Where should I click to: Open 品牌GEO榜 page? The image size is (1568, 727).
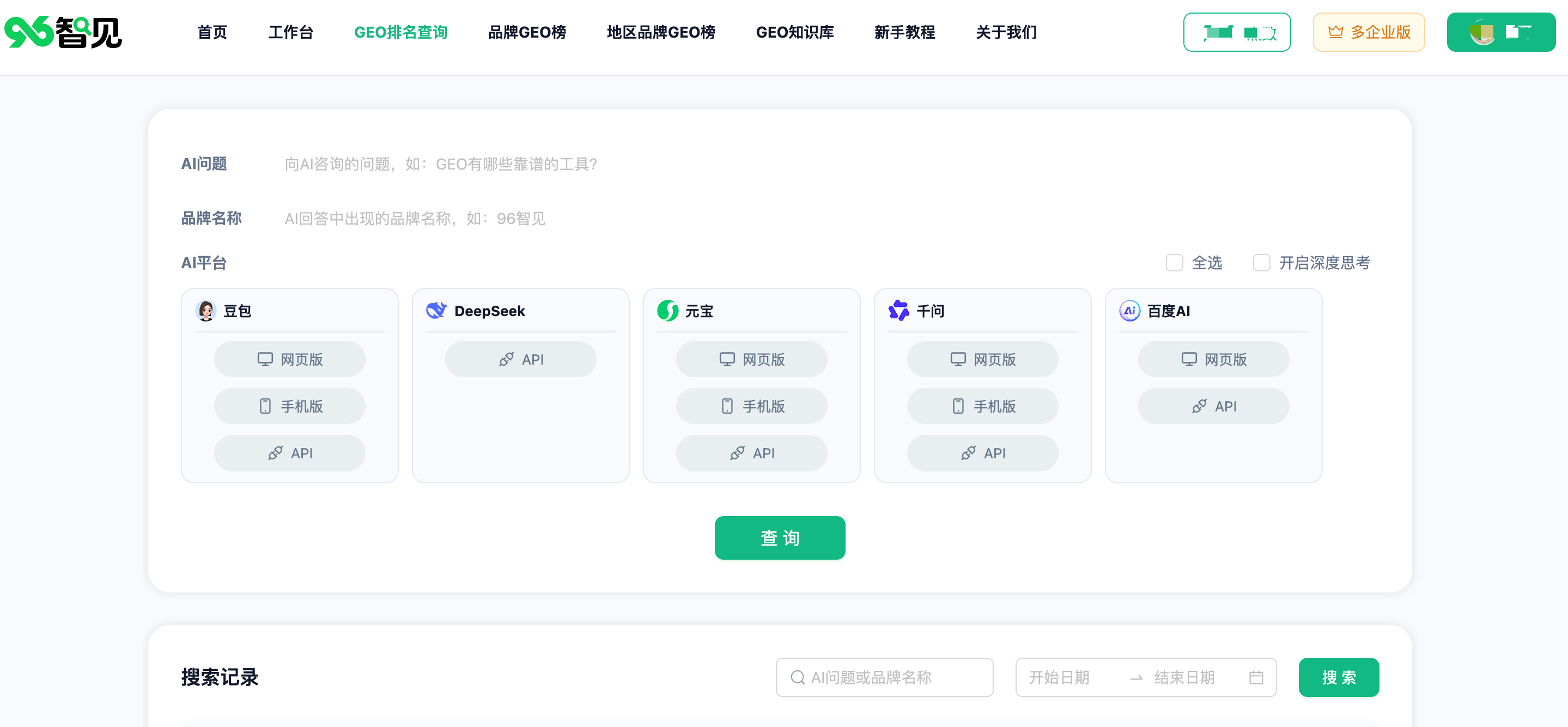(x=527, y=32)
